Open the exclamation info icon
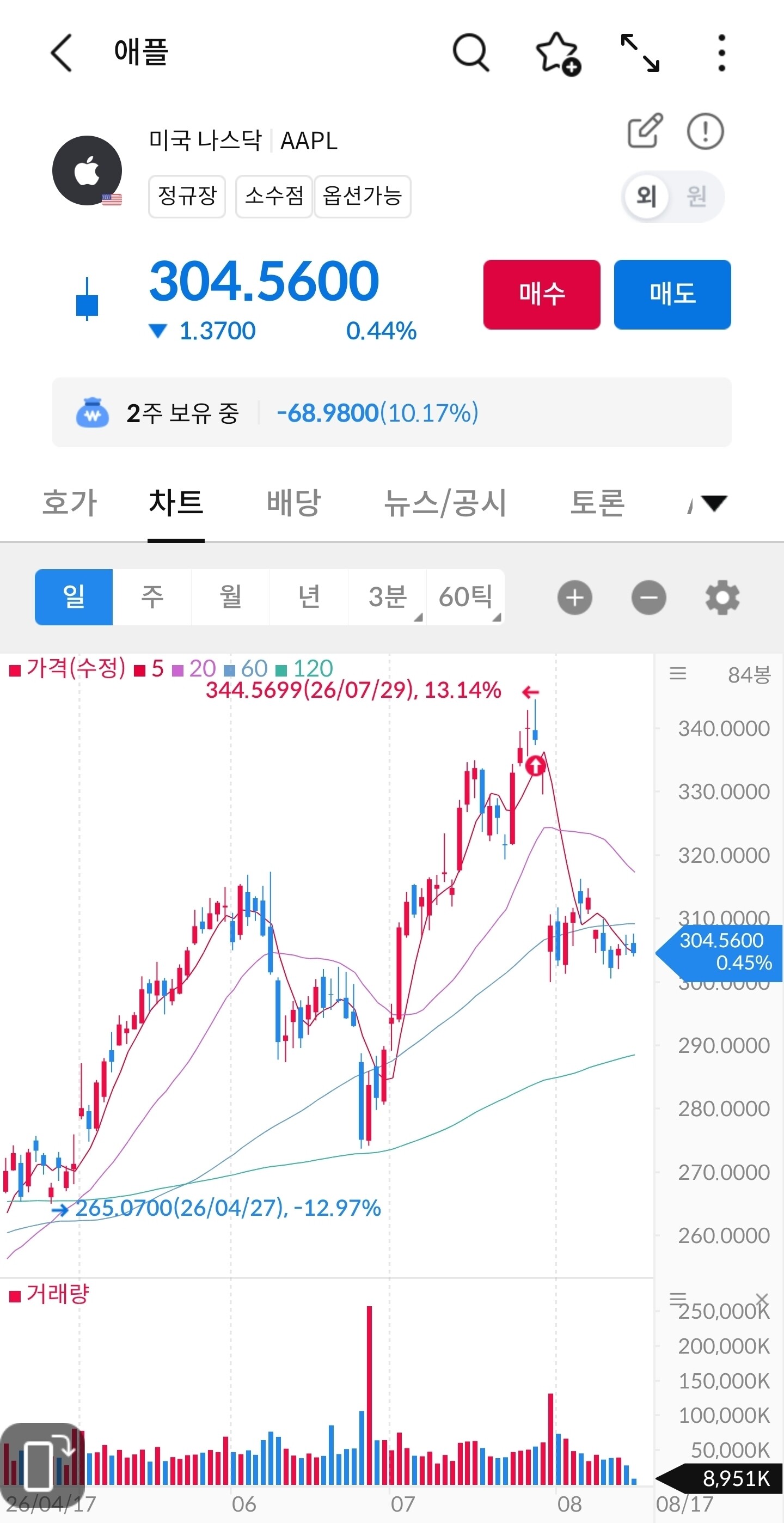 705,131
